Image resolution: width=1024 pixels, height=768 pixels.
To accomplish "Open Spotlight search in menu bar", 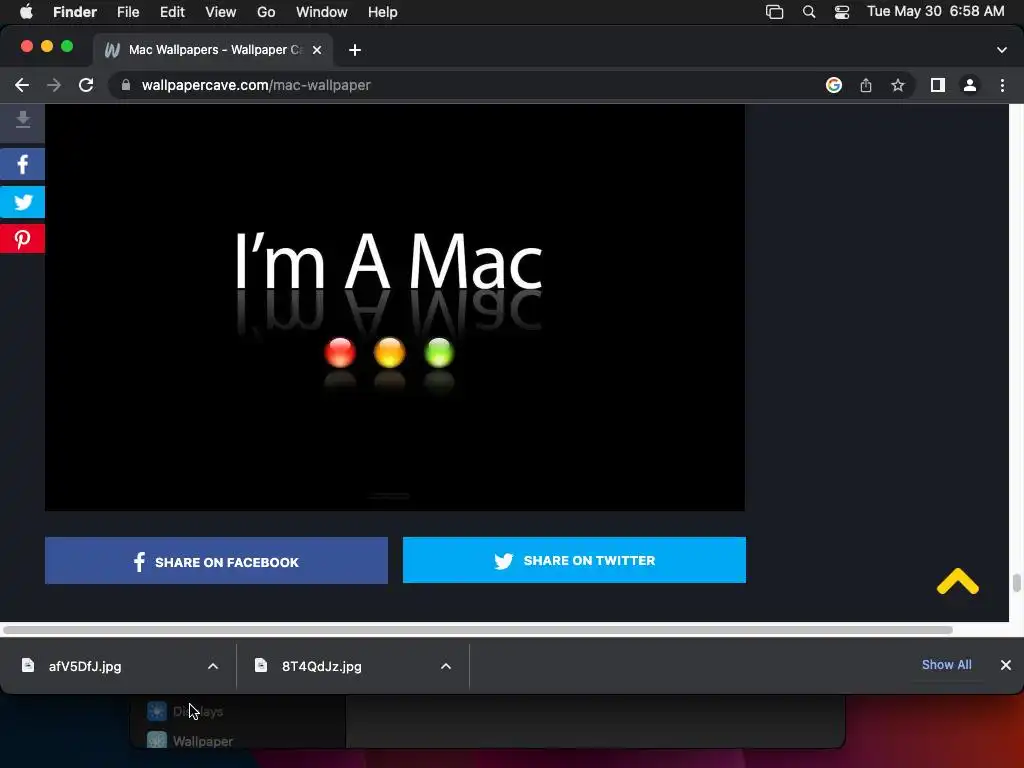I will tap(808, 12).
